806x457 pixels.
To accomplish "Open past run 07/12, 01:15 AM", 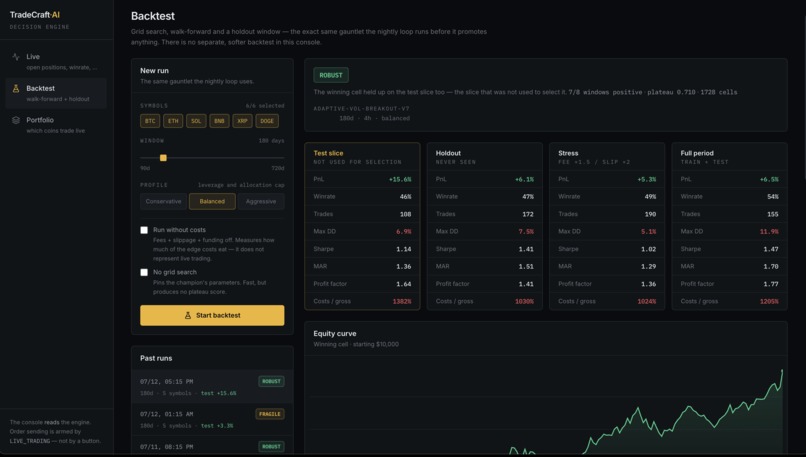I will tap(212, 419).
